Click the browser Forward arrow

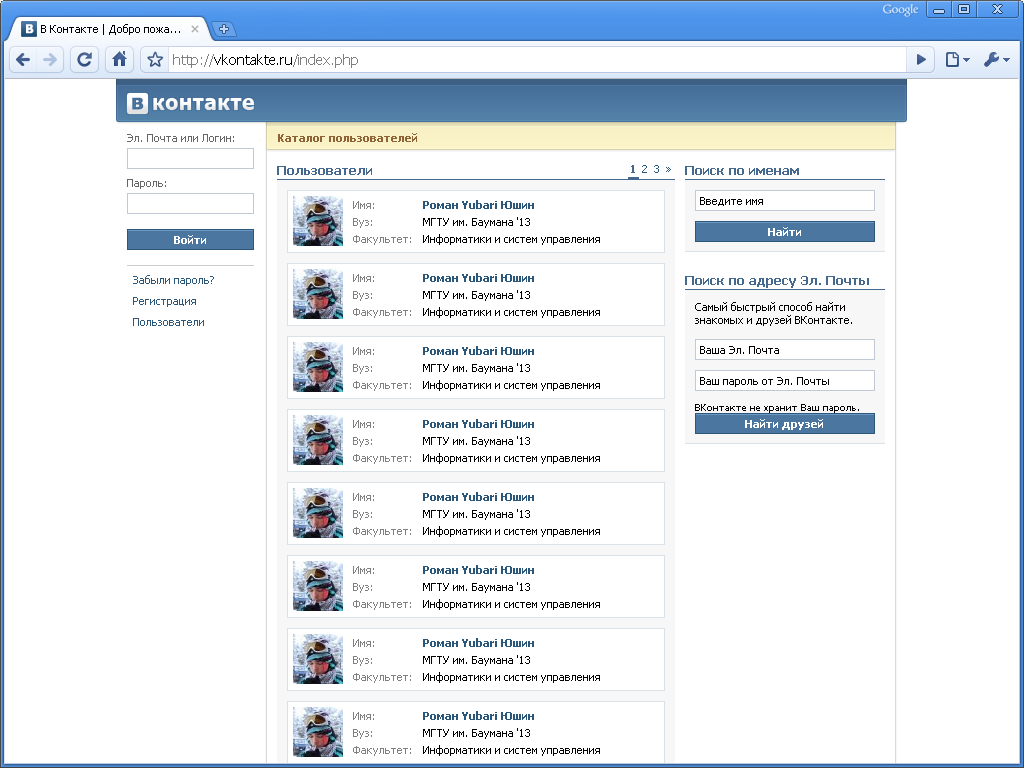click(50, 60)
